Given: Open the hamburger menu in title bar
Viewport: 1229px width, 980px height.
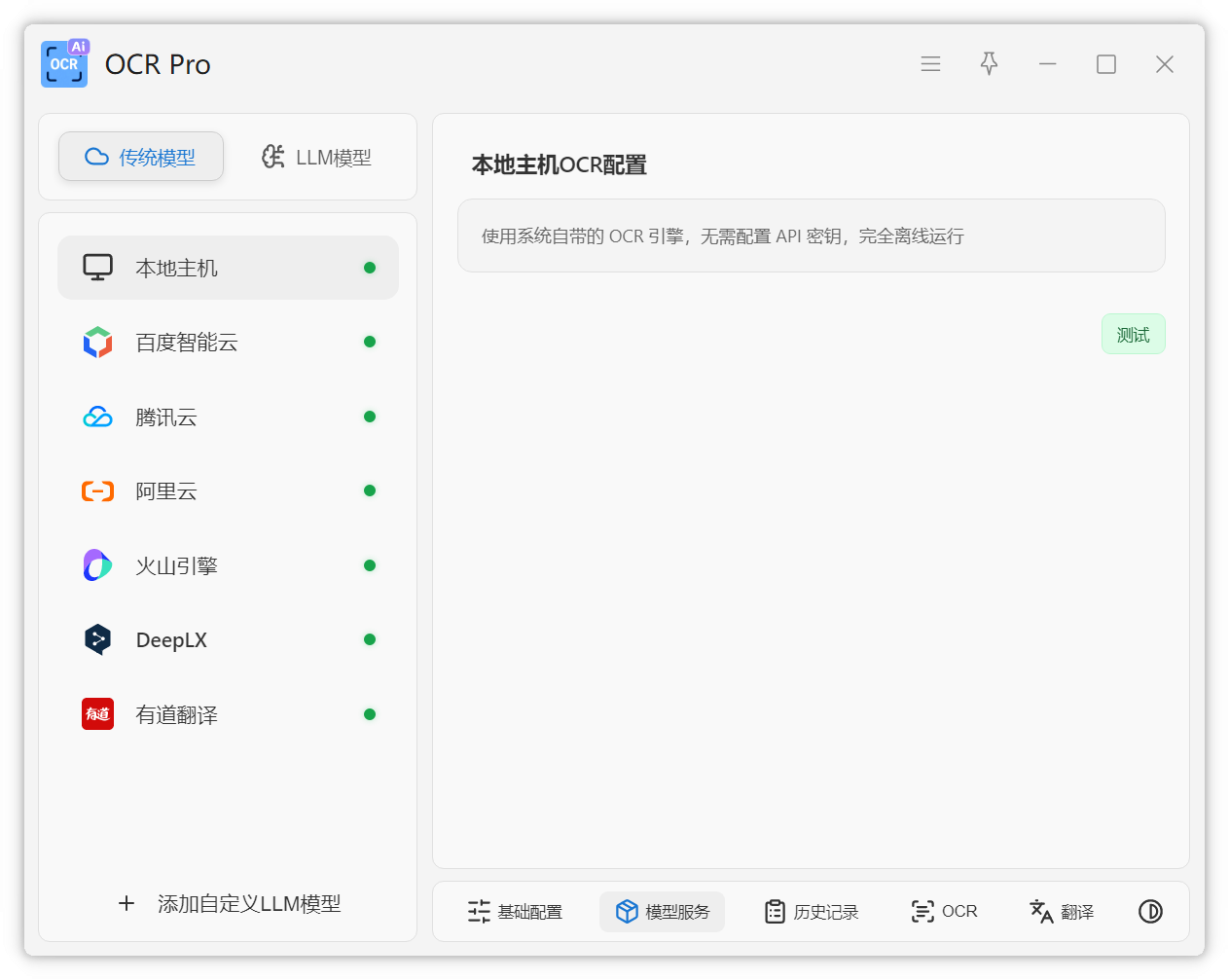Looking at the screenshot, I should (930, 64).
